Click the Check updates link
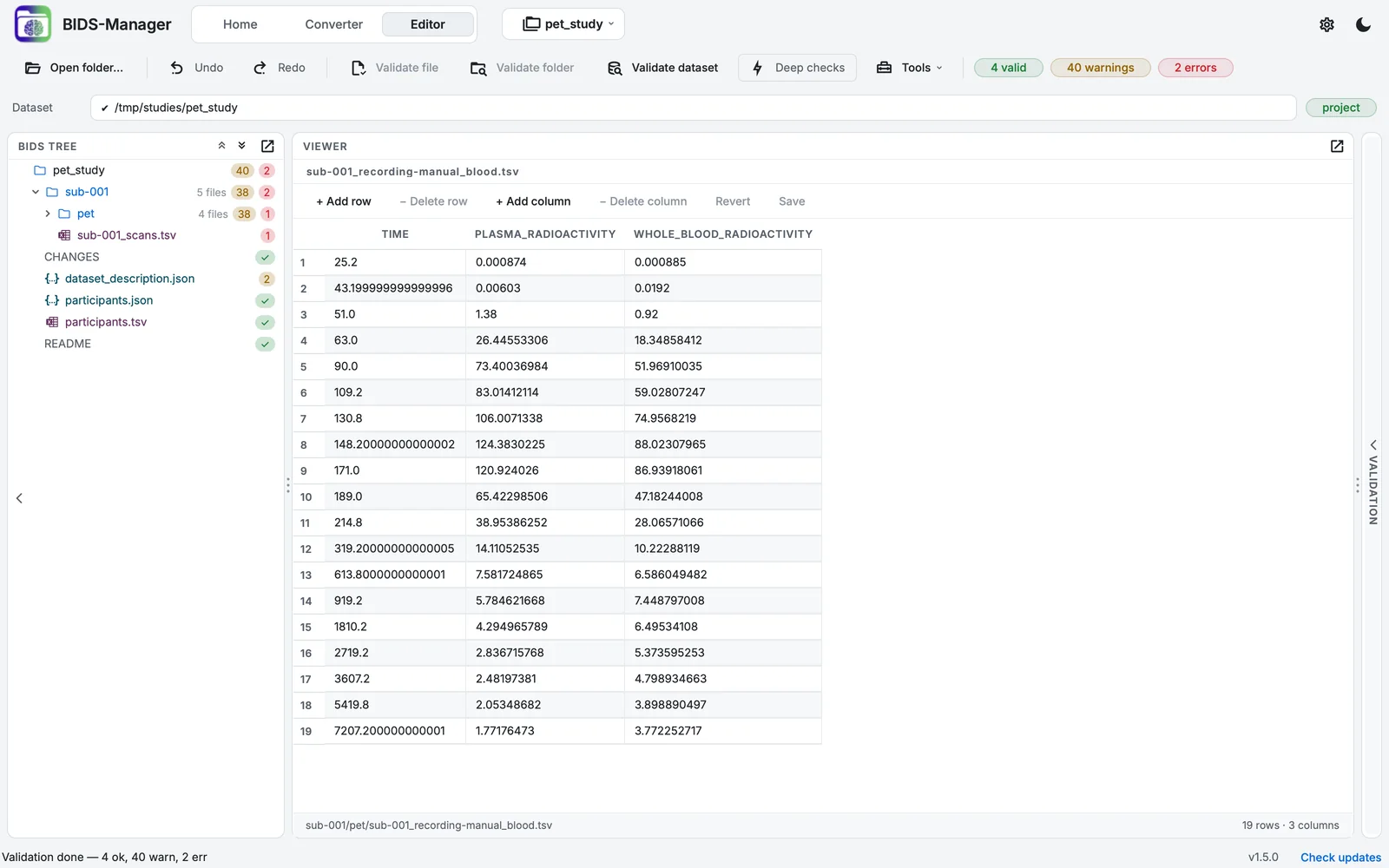This screenshot has height=868, width=1389. [x=1340, y=858]
